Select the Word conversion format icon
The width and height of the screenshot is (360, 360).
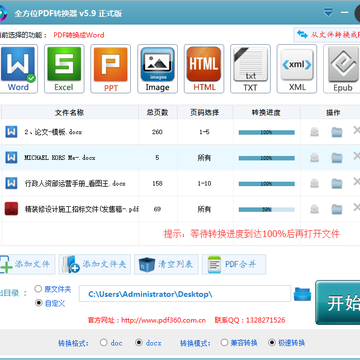18,69
